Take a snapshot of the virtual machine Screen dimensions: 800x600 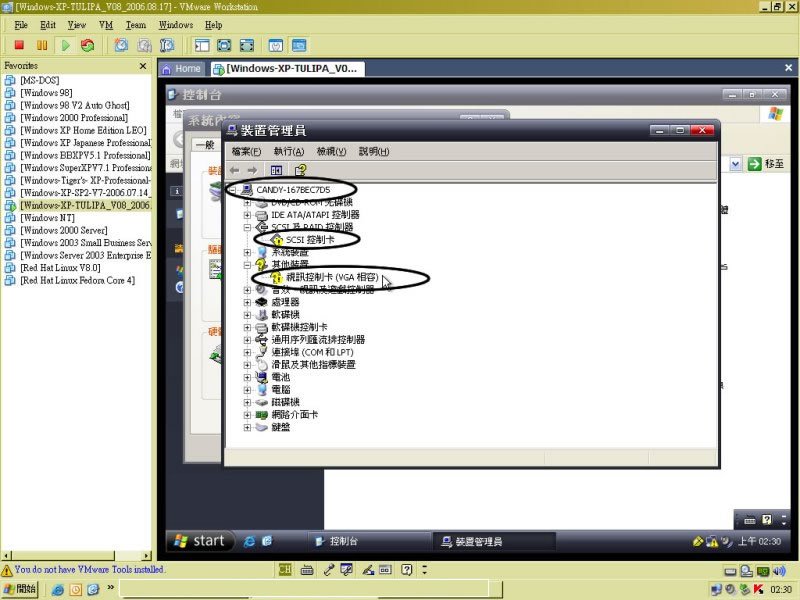121,45
